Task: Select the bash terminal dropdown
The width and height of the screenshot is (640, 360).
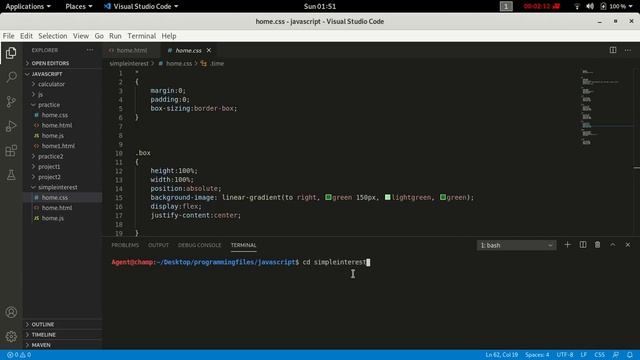Action: [x=516, y=245]
